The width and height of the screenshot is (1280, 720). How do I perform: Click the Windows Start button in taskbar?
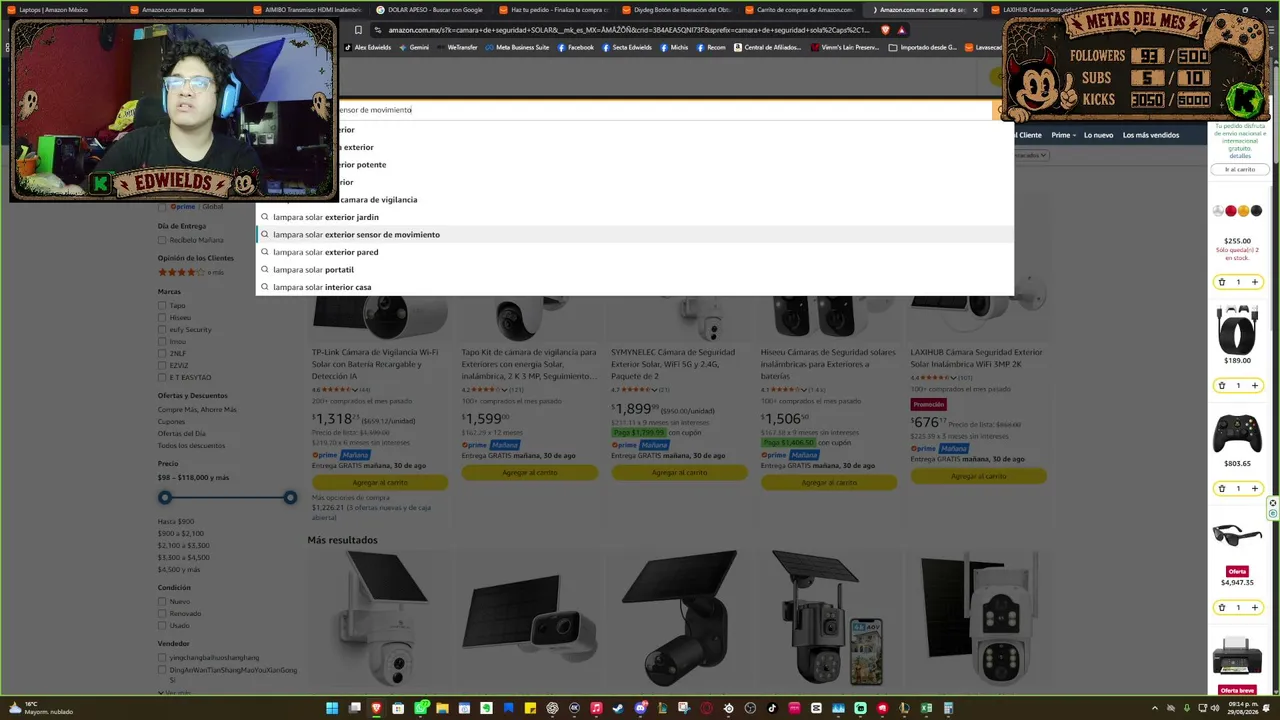332,708
